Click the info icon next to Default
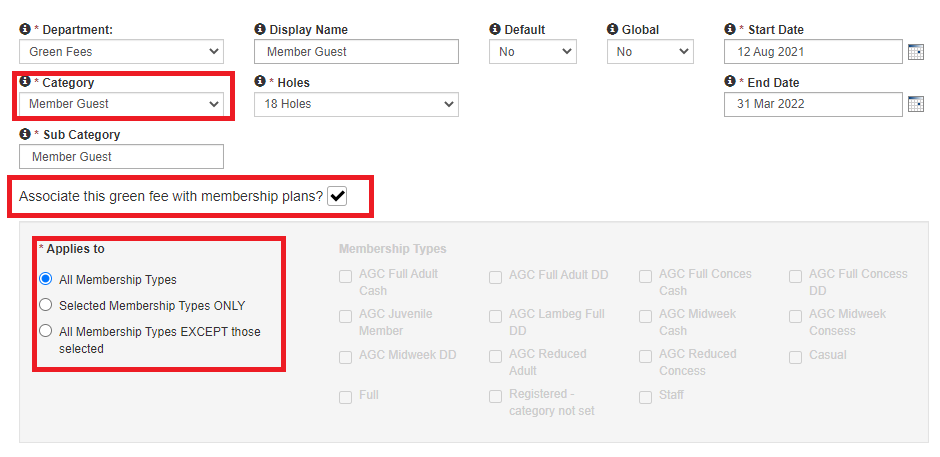The width and height of the screenshot is (940, 457). (495, 29)
